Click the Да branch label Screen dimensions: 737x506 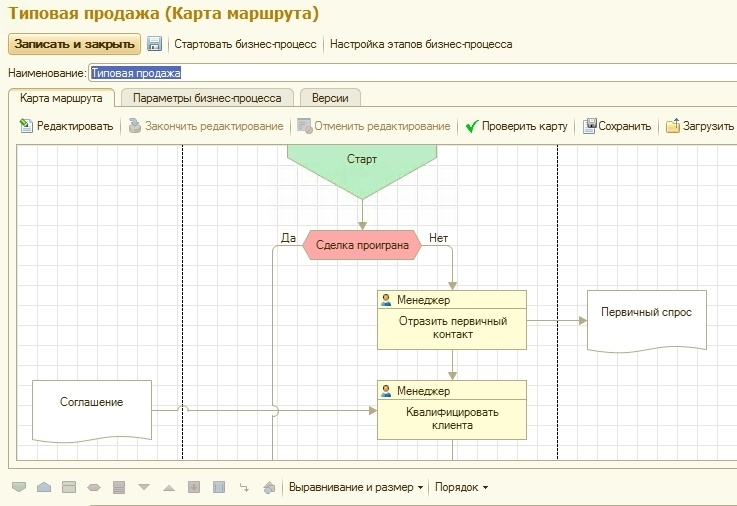(x=288, y=238)
